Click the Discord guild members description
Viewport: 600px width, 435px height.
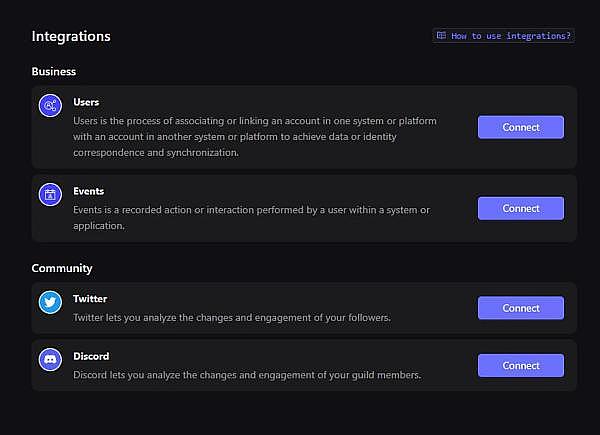(247, 375)
